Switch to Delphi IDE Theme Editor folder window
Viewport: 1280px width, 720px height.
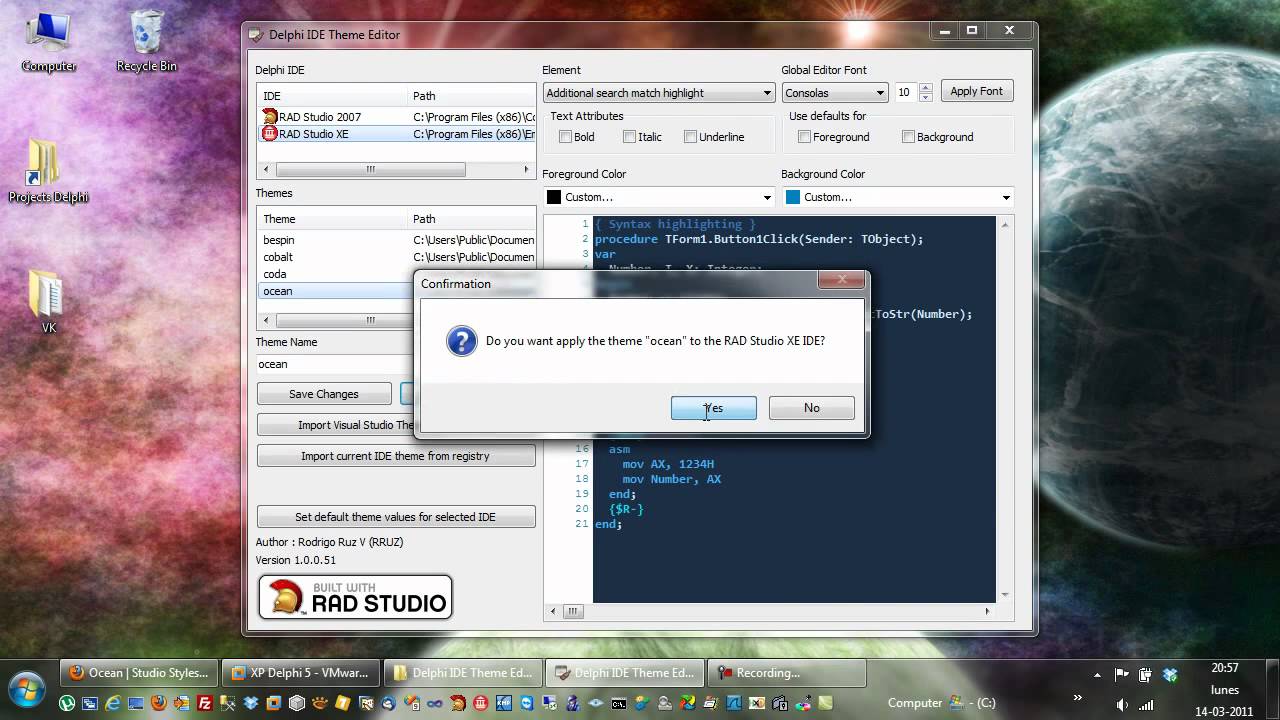click(463, 673)
